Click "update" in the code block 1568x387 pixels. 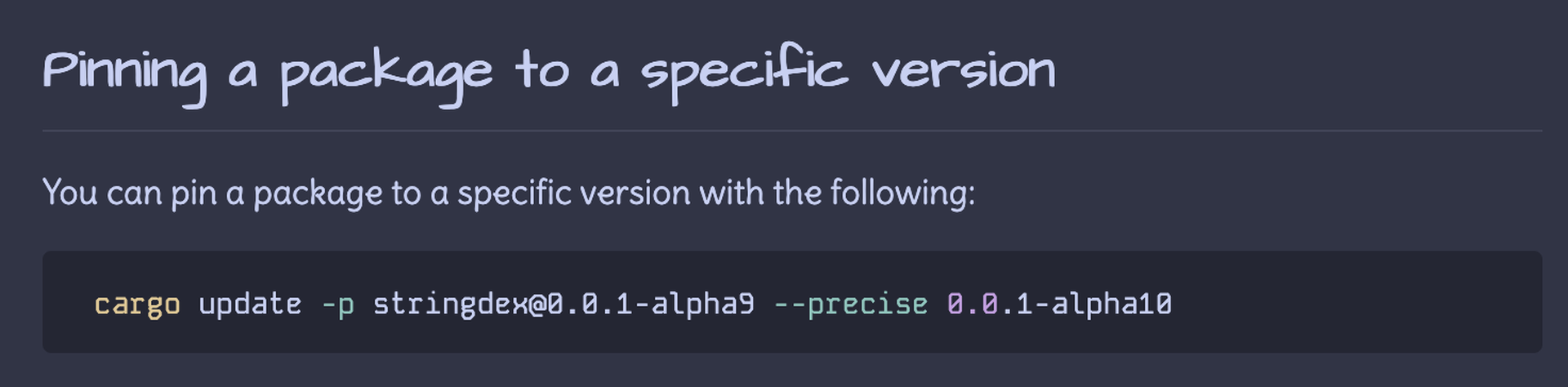click(250, 305)
